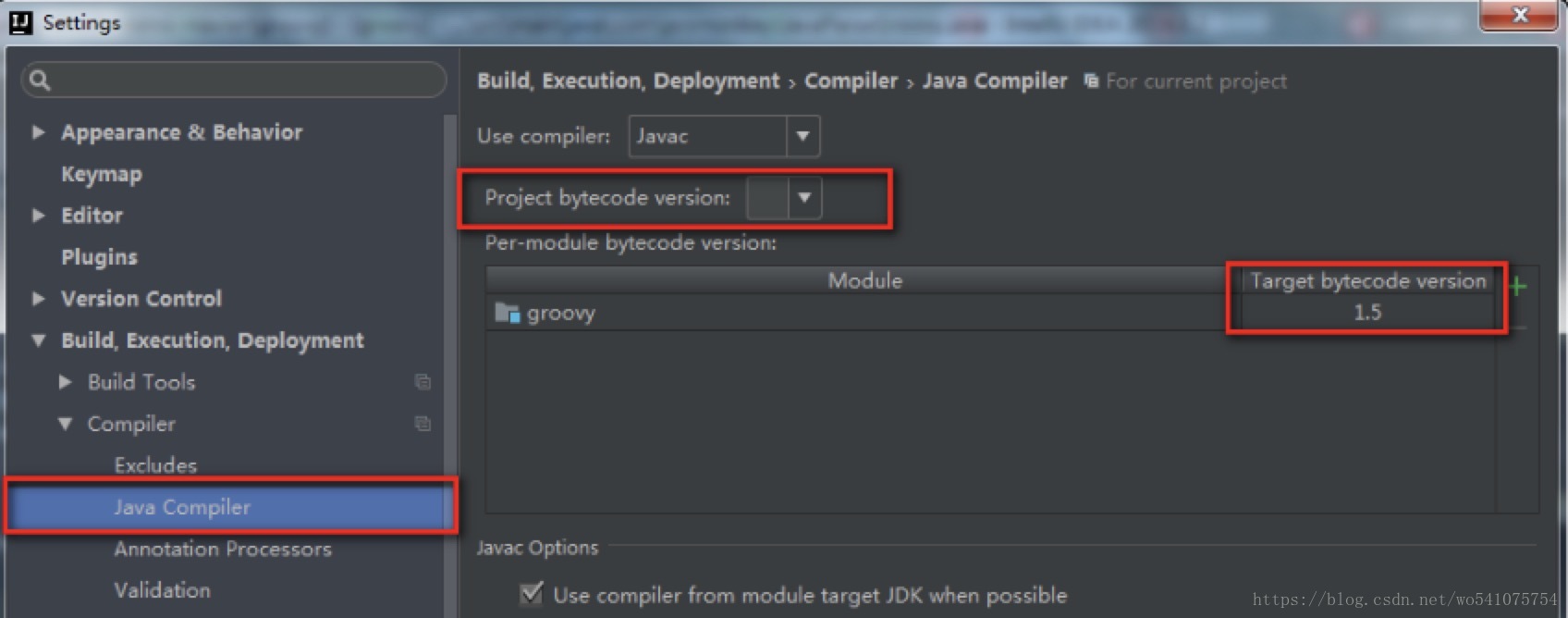
Task: Enable 'Use compiler from module target JDK when possible'
Action: coord(531,594)
